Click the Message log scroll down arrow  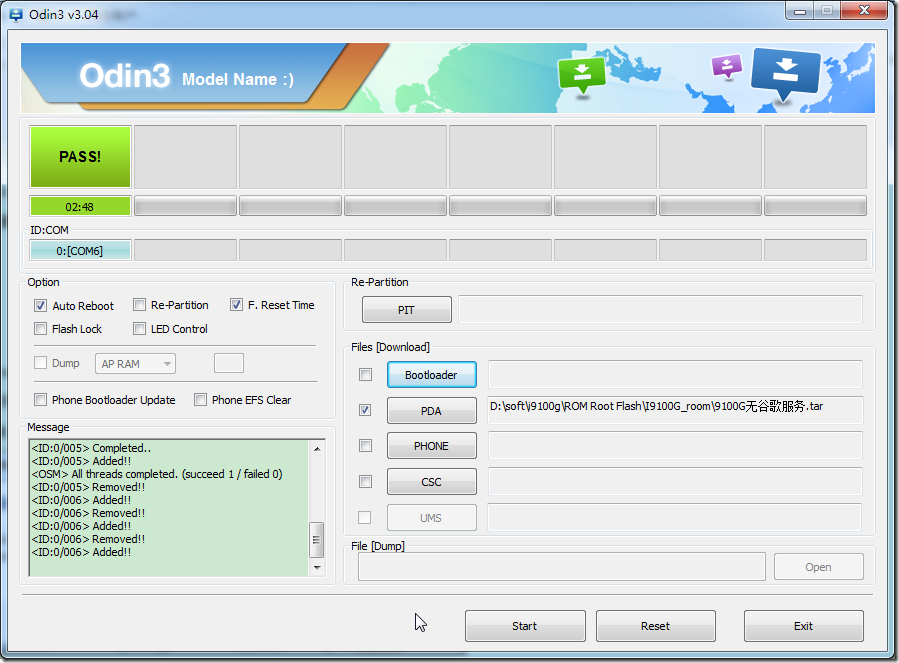[317, 568]
